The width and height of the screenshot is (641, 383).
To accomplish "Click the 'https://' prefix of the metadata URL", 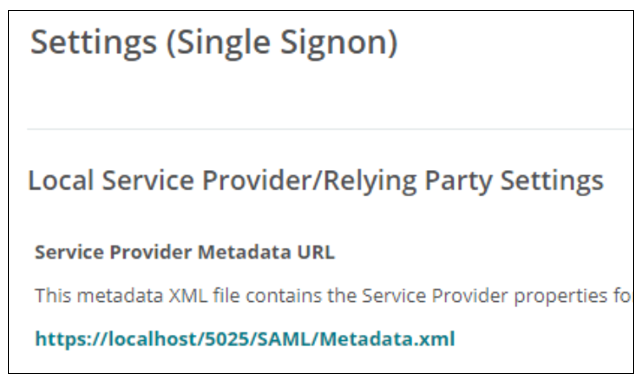I will [x=72, y=339].
